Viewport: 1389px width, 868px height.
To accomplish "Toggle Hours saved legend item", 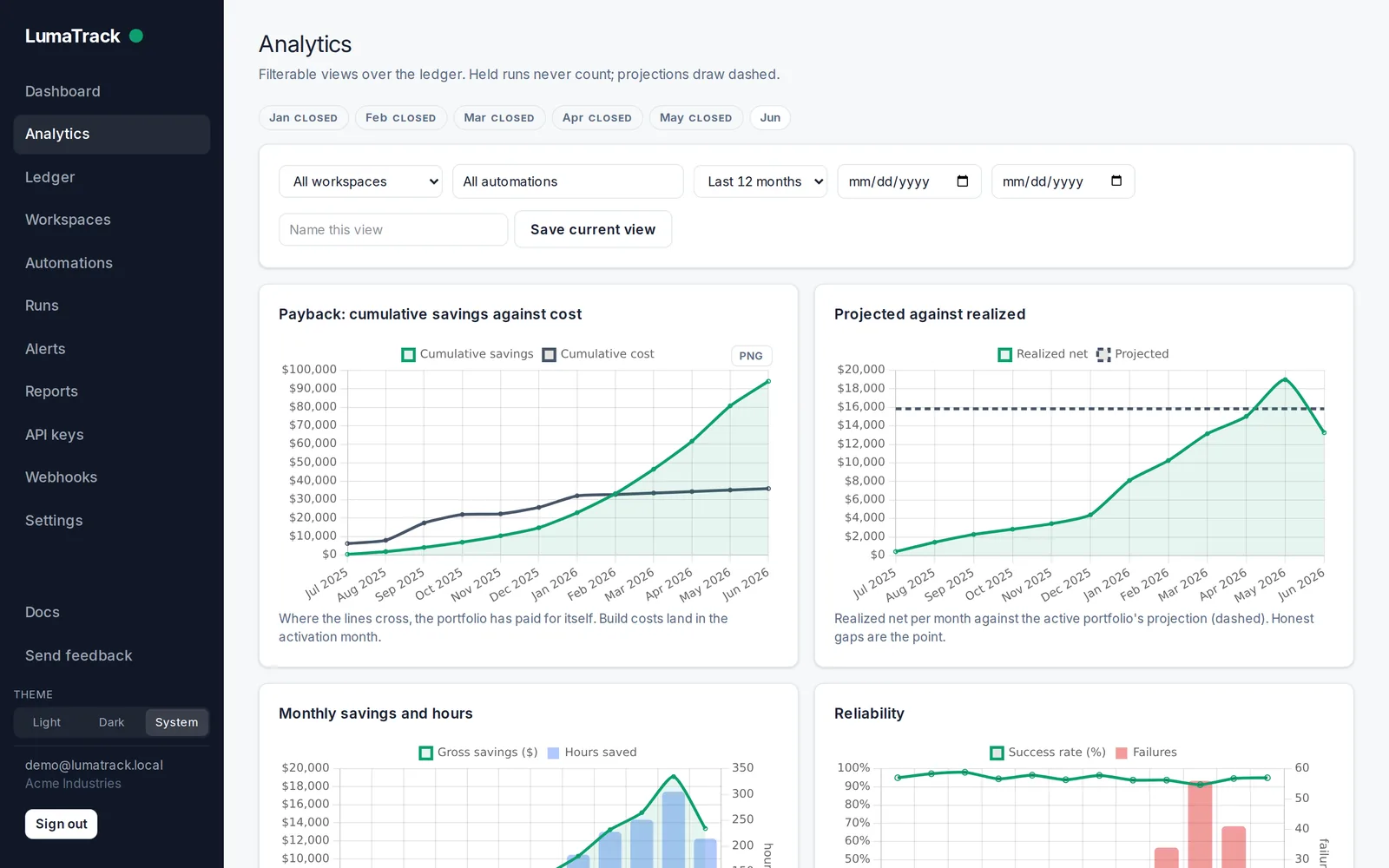I will pos(592,753).
